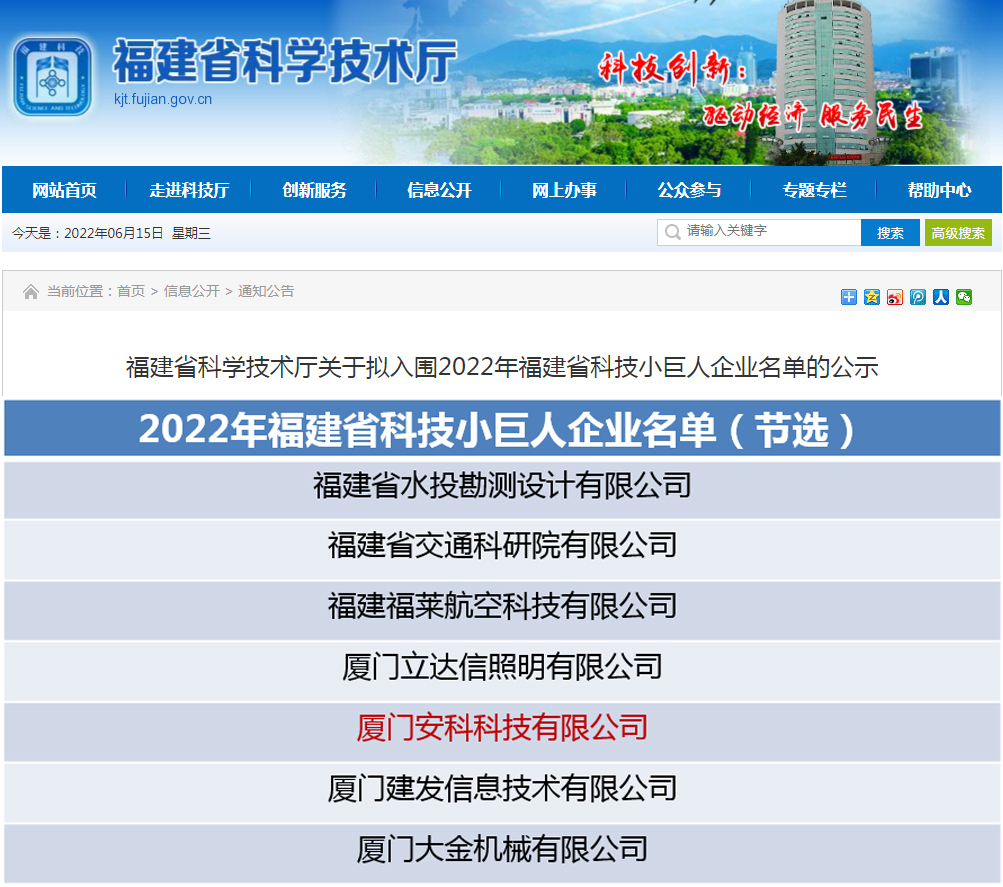Share via Tencent Weibo icon

pos(918,296)
